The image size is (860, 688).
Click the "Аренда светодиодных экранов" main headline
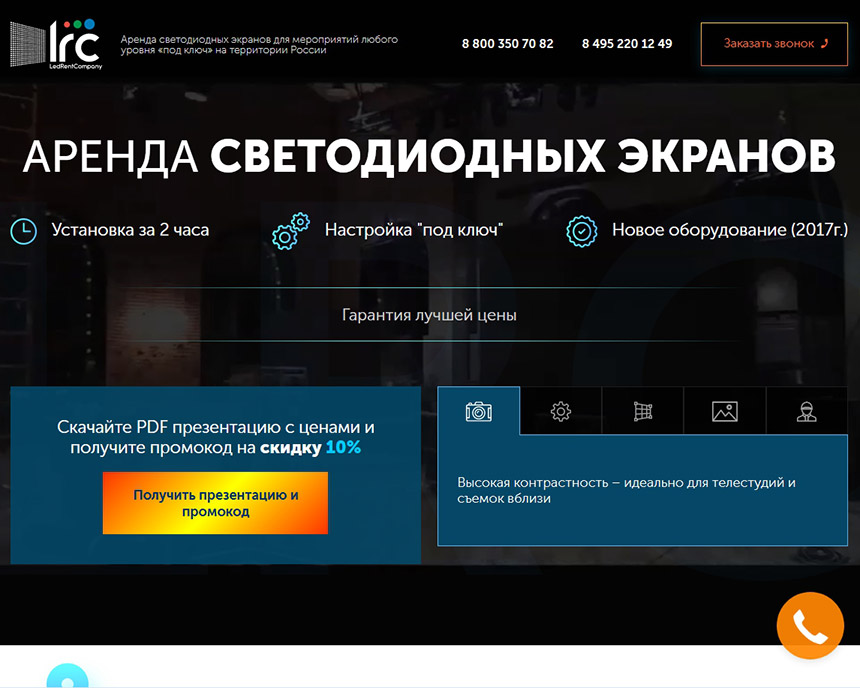(x=429, y=156)
